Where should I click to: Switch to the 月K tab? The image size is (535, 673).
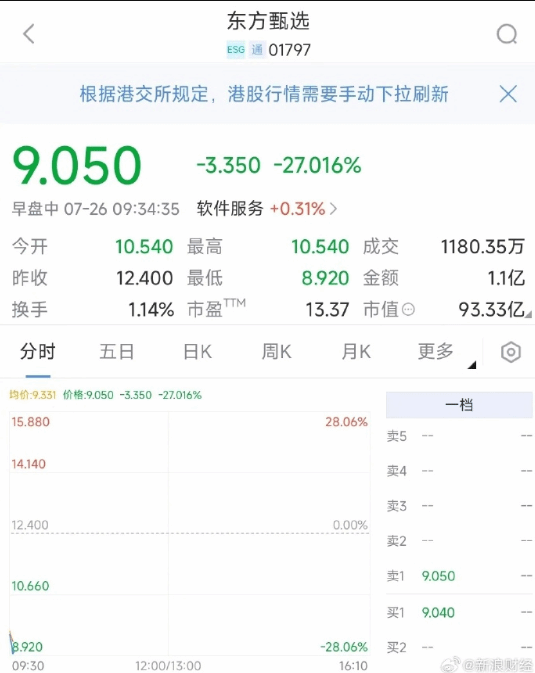pyautogui.click(x=356, y=352)
